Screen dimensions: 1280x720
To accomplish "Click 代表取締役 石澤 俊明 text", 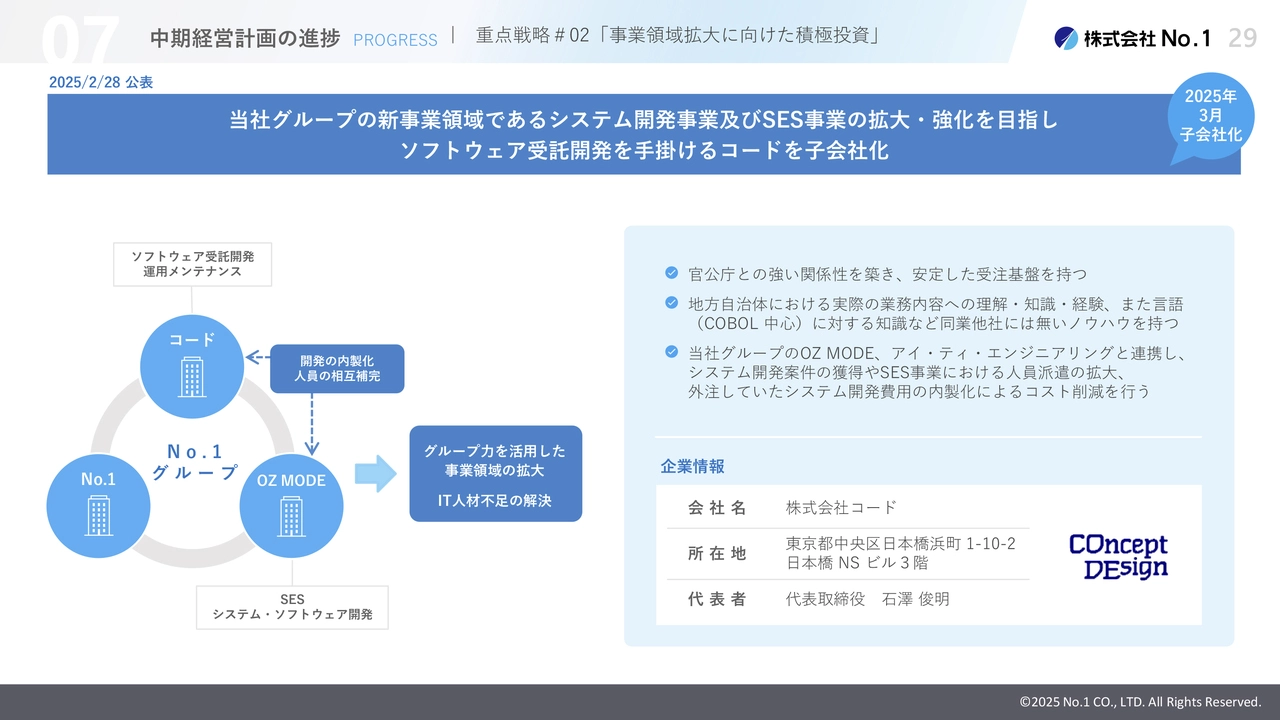I will (x=868, y=599).
